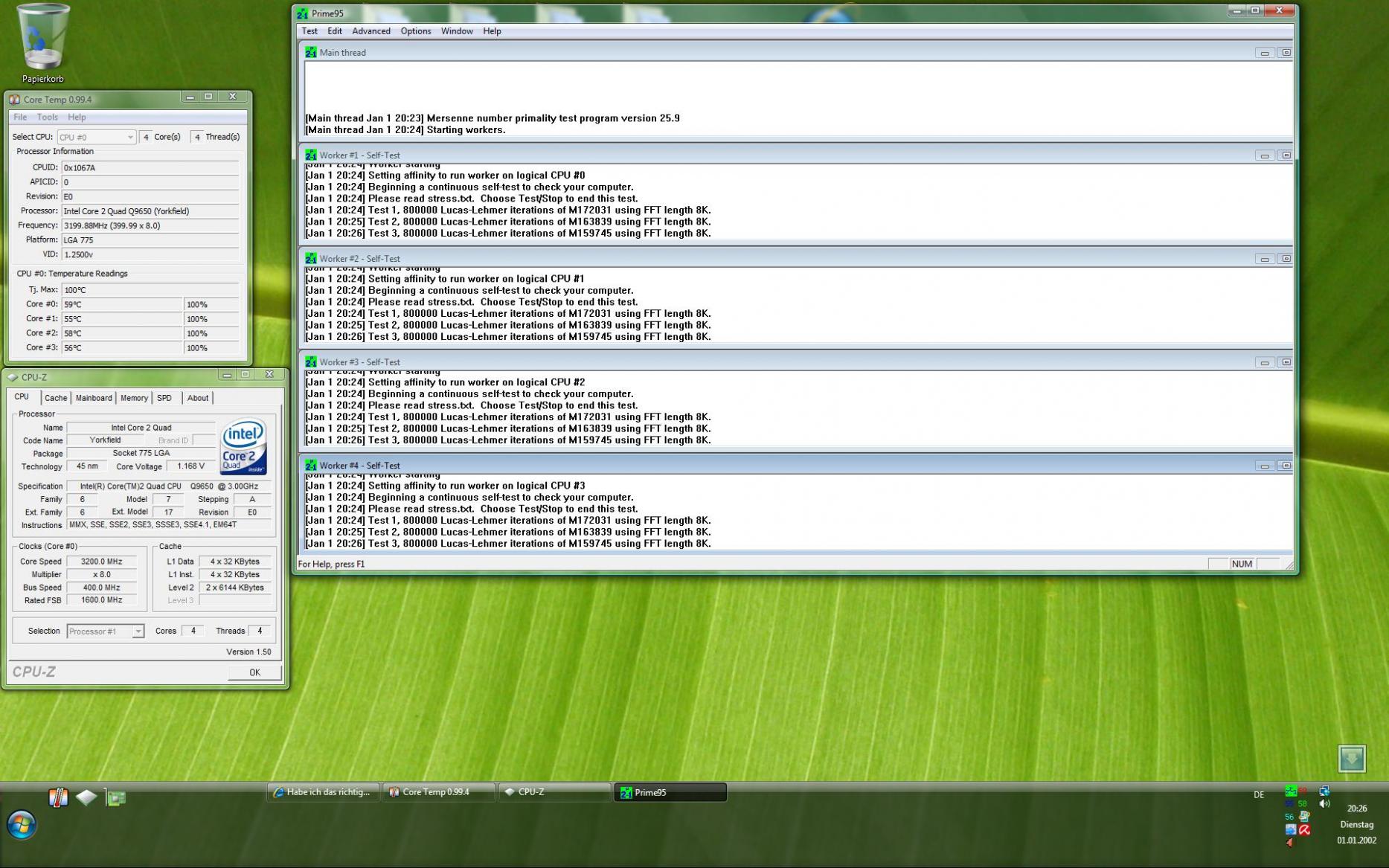The width and height of the screenshot is (1389, 868).
Task: Click the OK button in CPU-Z
Action: pyautogui.click(x=254, y=672)
